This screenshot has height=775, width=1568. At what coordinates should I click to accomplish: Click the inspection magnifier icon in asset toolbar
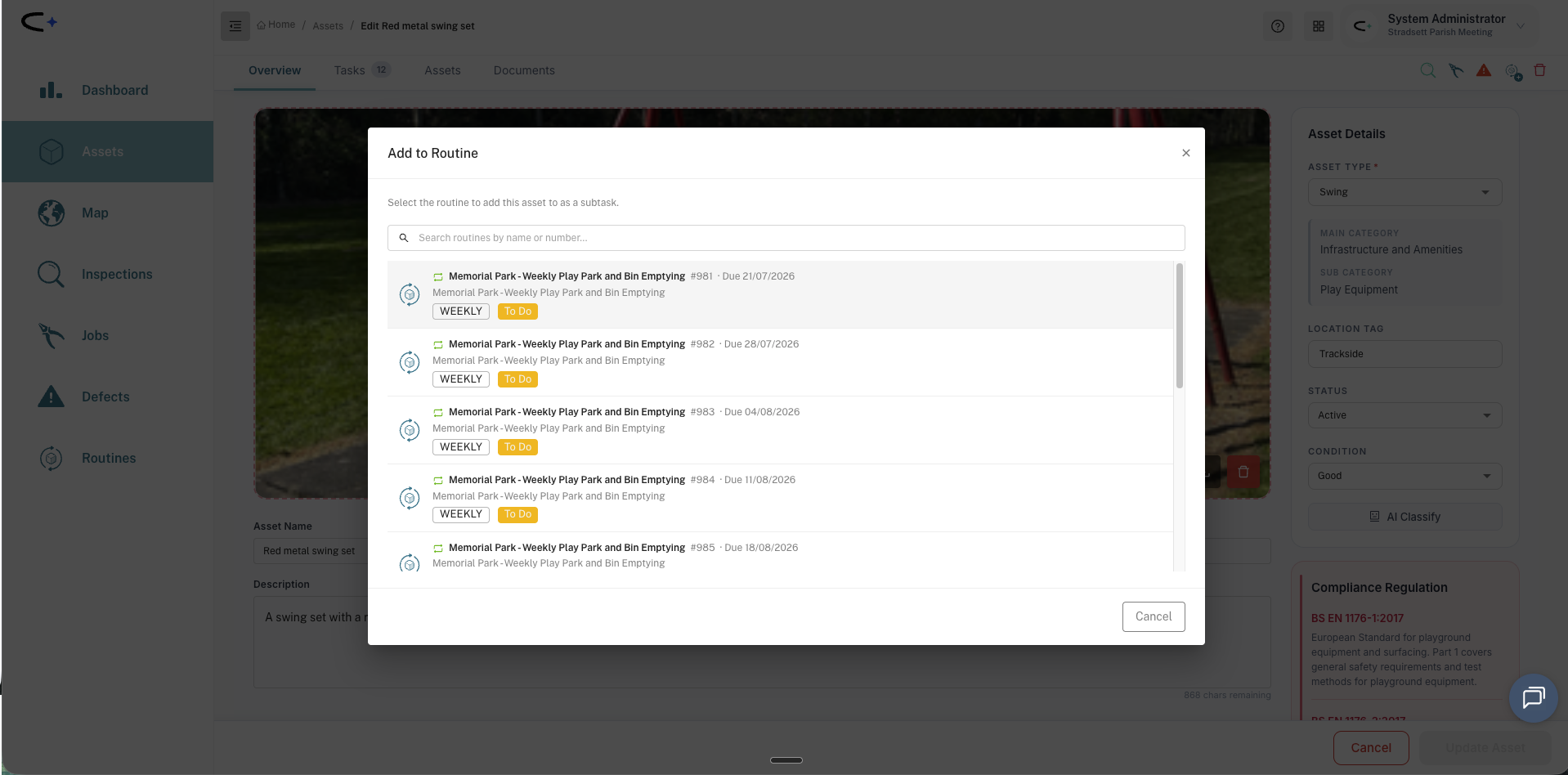click(x=1428, y=70)
